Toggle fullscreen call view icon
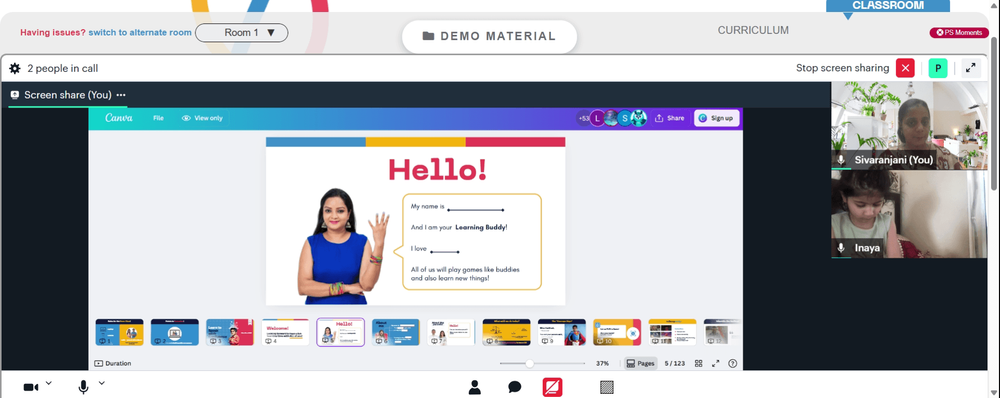The width and height of the screenshot is (1000, 398). pyautogui.click(x=971, y=68)
